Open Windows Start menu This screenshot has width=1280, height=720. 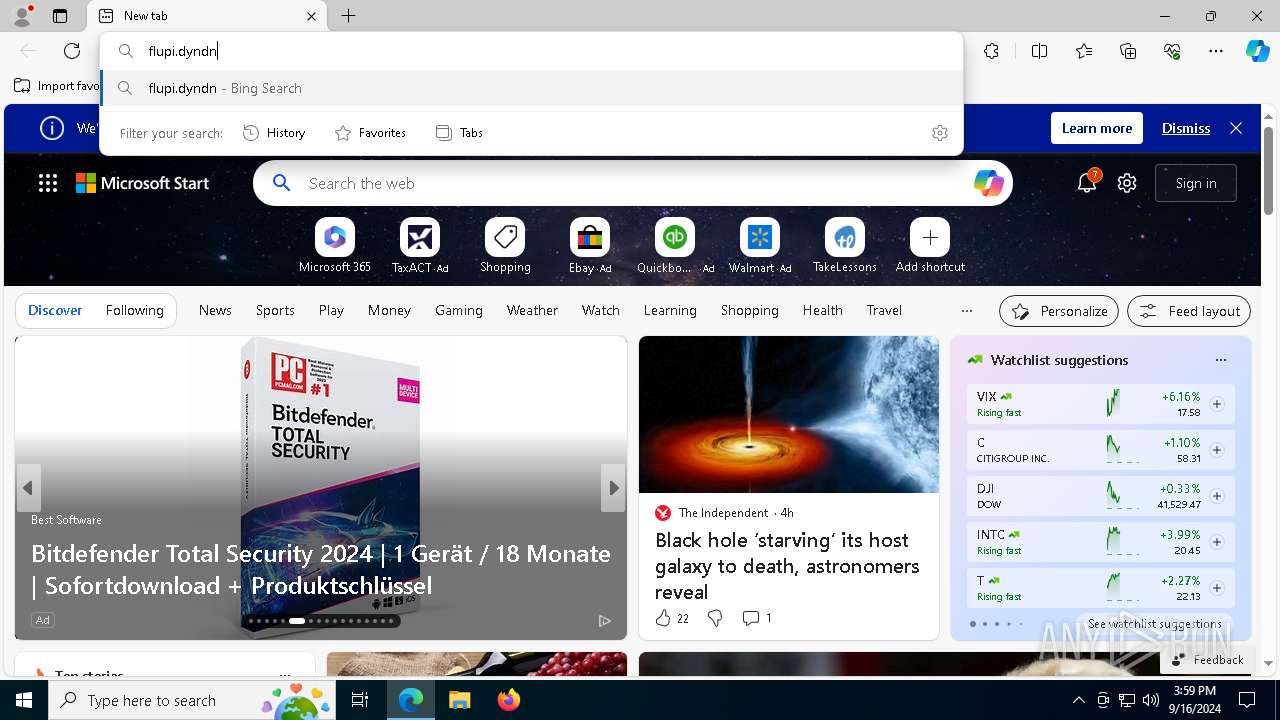(x=24, y=700)
